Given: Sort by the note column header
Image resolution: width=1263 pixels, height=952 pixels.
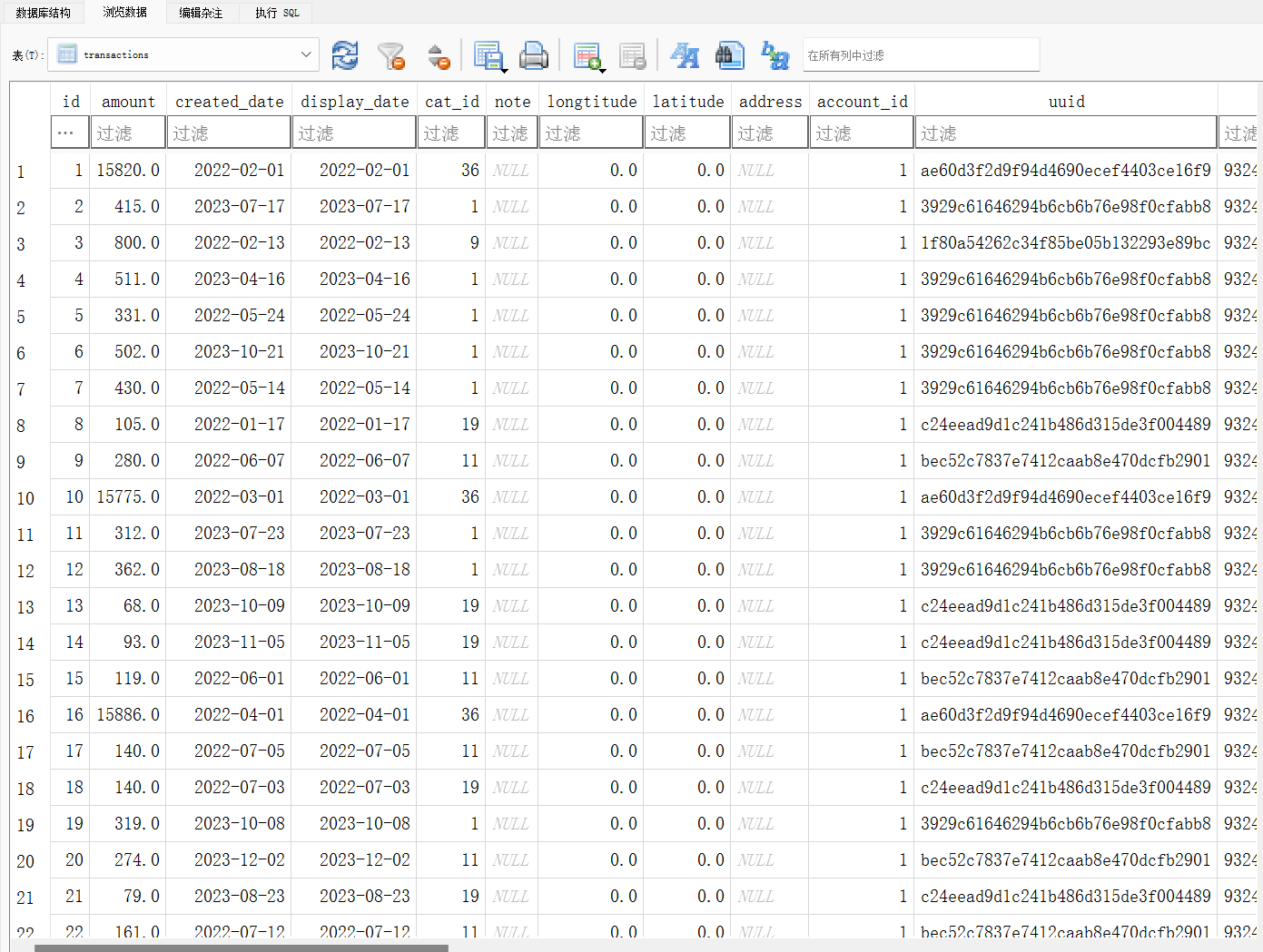Looking at the screenshot, I should pos(512,101).
